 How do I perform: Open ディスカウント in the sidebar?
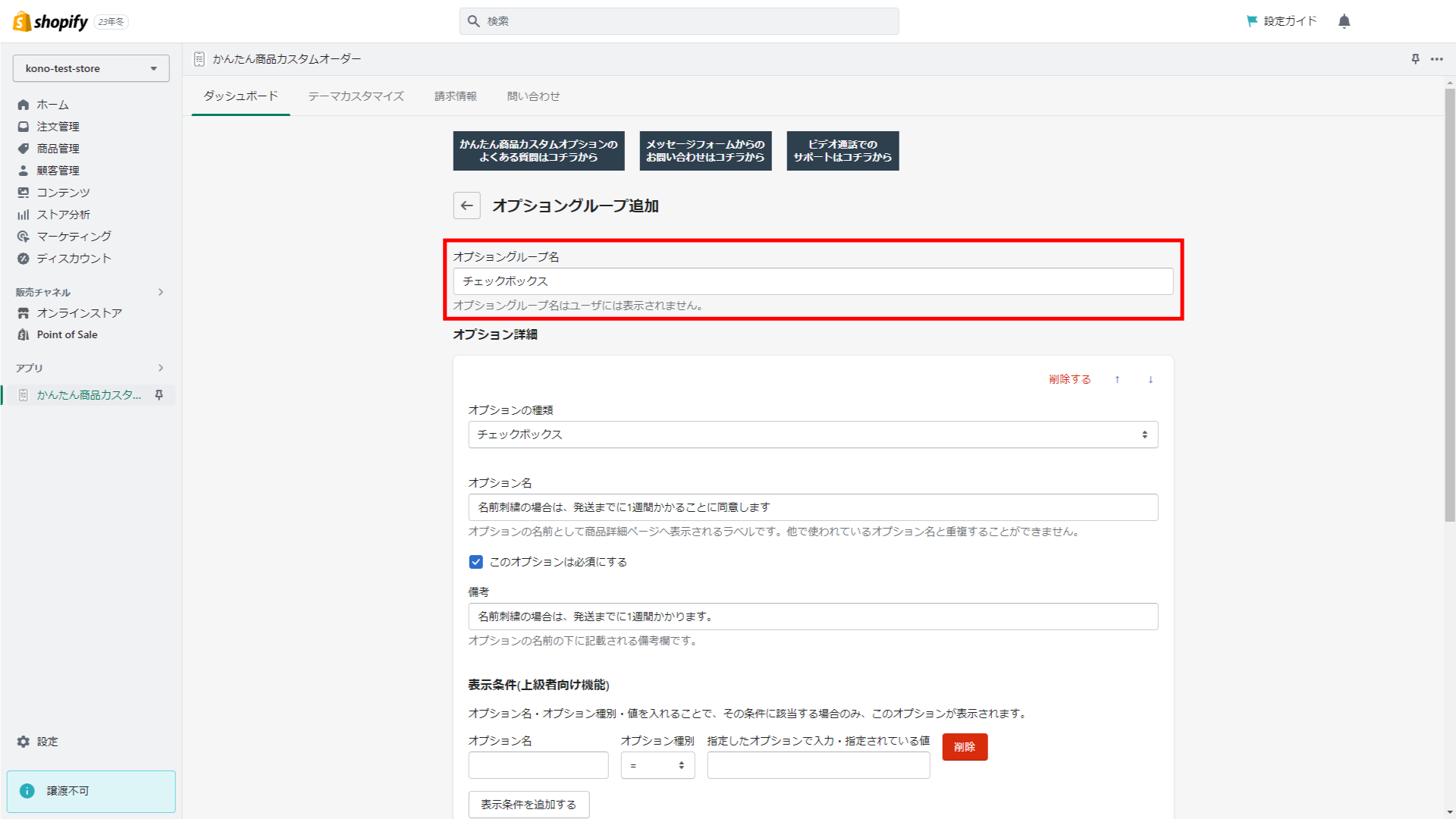72,258
